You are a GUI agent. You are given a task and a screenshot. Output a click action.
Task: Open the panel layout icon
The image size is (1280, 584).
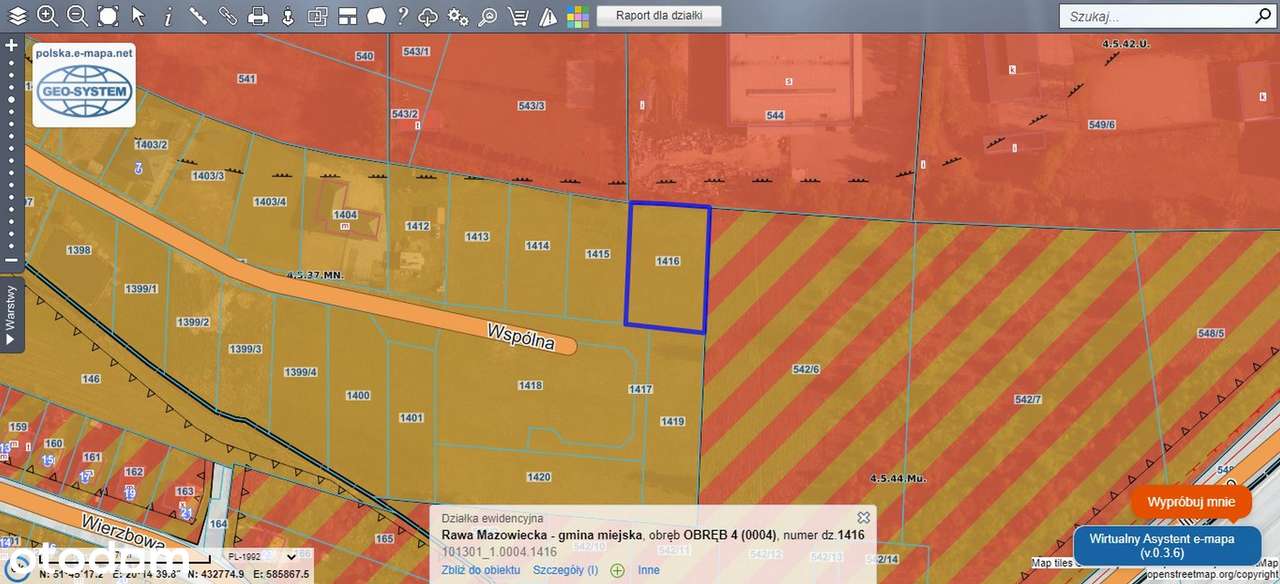click(347, 15)
